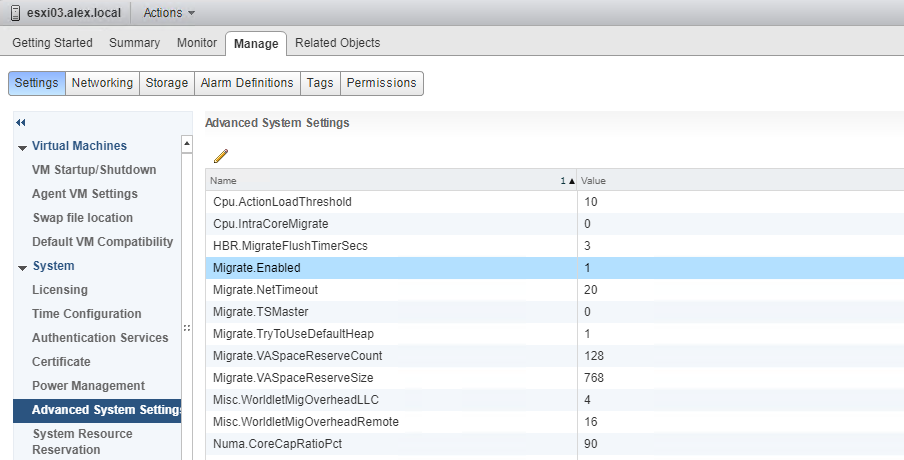Open the Alarm Definitions section
This screenshot has height=460, width=904.
[x=247, y=83]
